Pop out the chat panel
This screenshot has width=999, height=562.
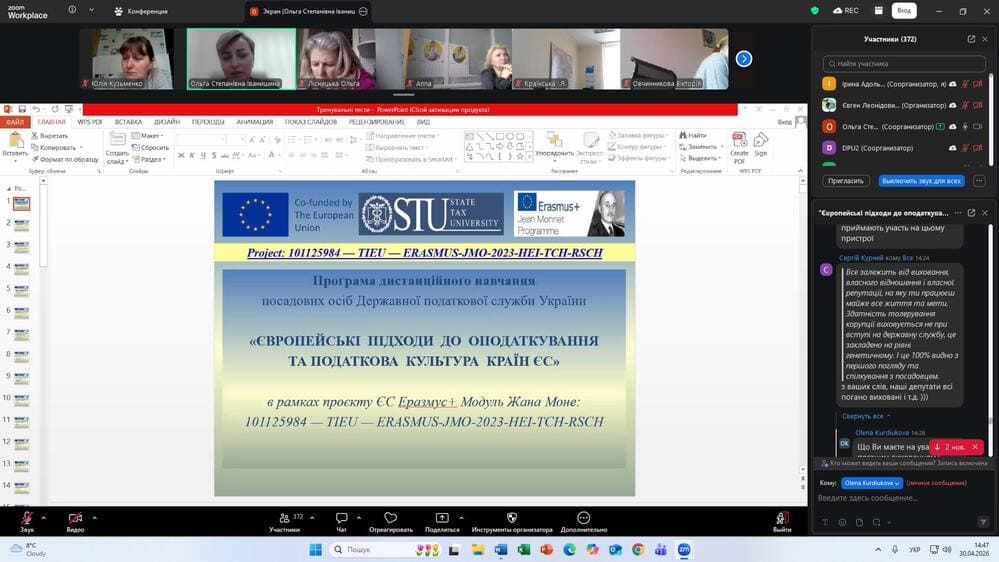[971, 213]
